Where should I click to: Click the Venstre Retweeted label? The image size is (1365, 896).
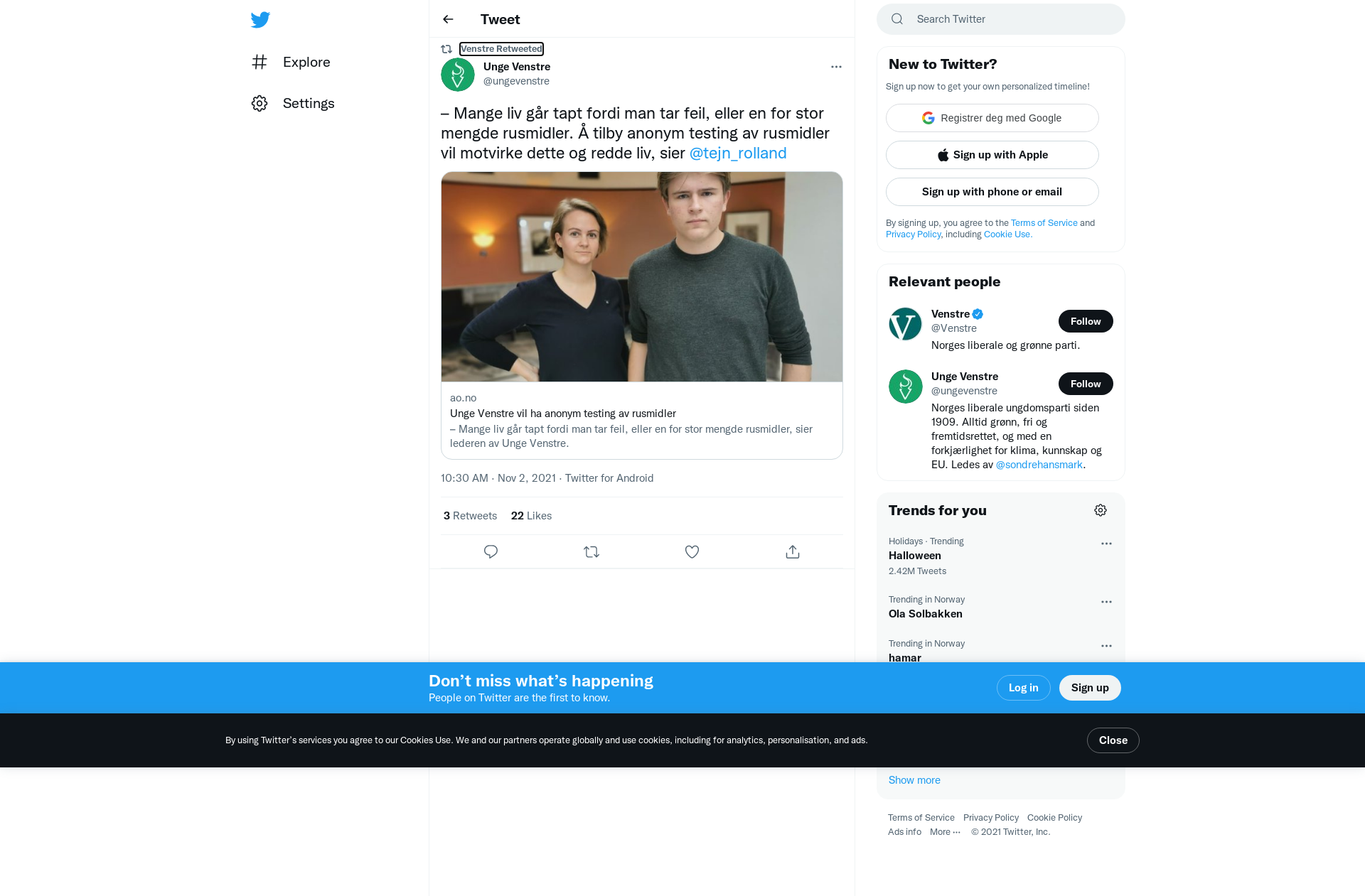[501, 49]
